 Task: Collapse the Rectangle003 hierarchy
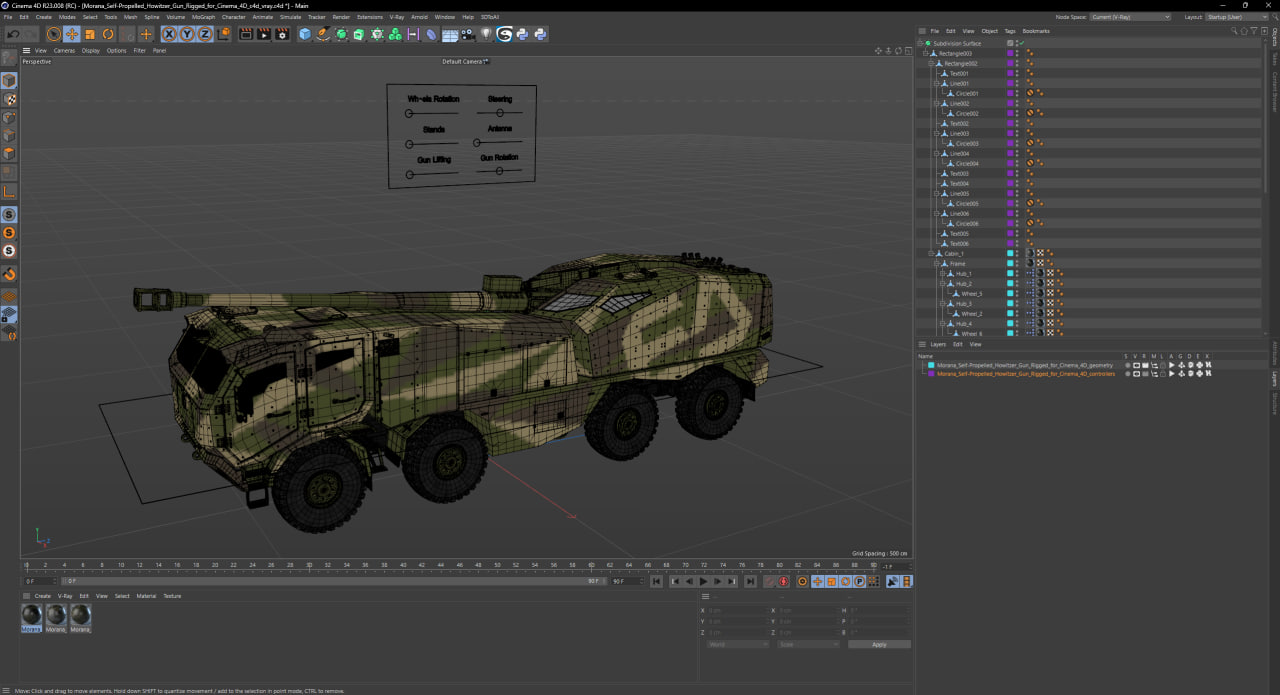925,53
